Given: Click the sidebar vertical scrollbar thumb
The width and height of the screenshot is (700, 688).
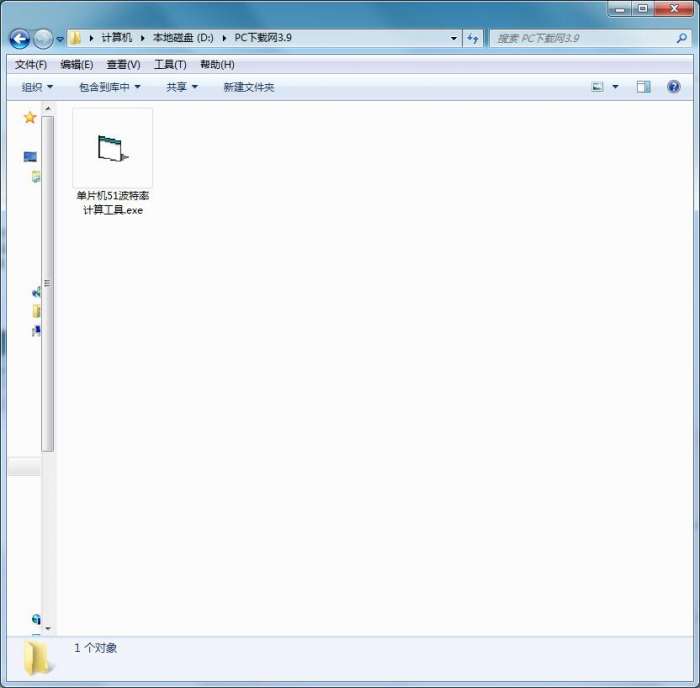Looking at the screenshot, I should click(48, 284).
